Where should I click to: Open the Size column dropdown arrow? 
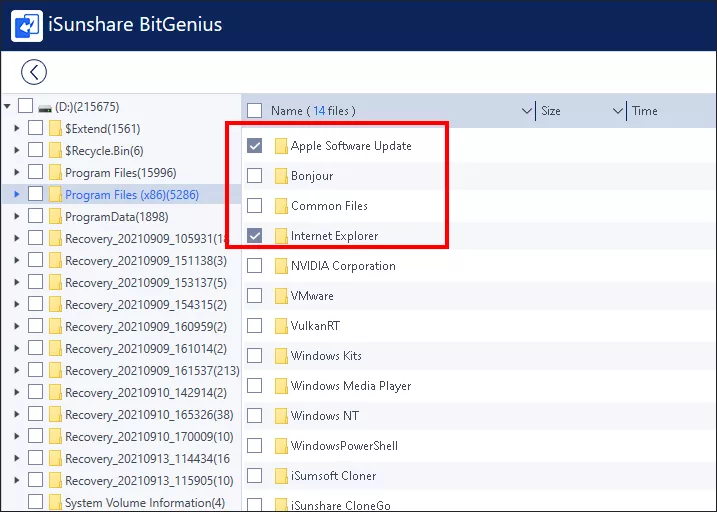618,111
